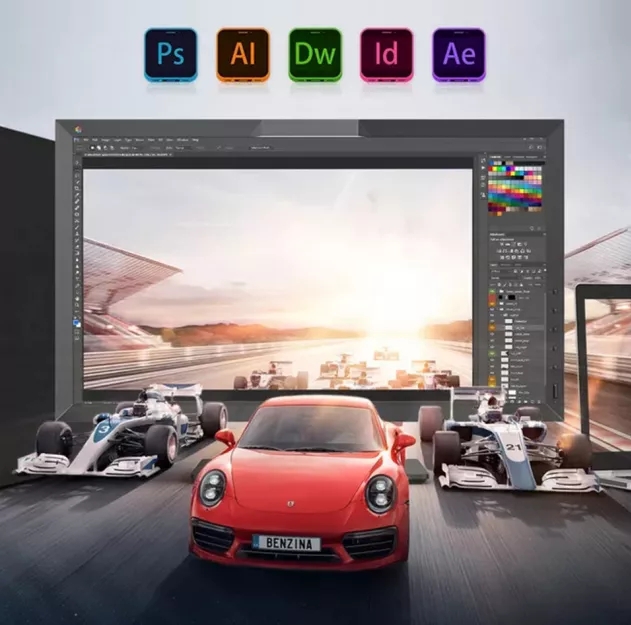Viewport: 631px width, 625px height.
Task: Add a Levels adjustment
Action: click(507, 244)
